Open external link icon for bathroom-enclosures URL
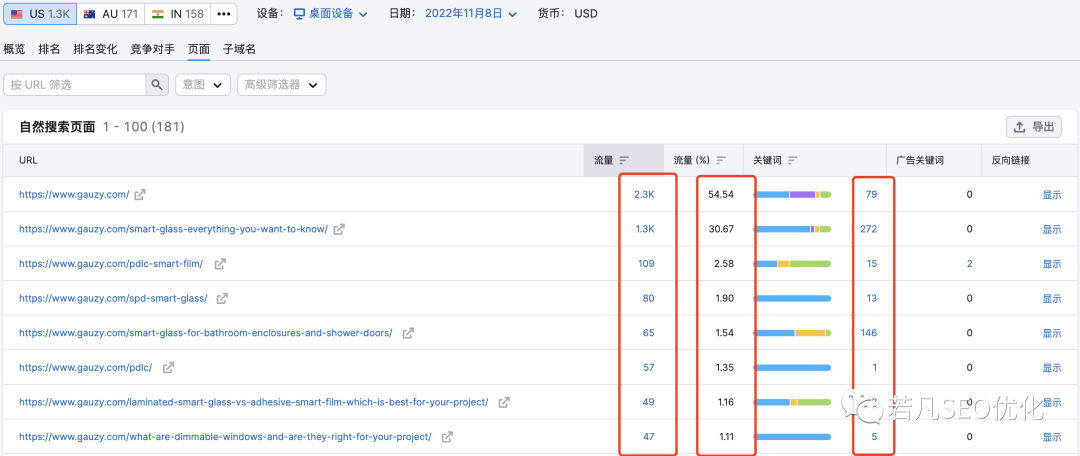The image size is (1080, 456). click(x=408, y=333)
